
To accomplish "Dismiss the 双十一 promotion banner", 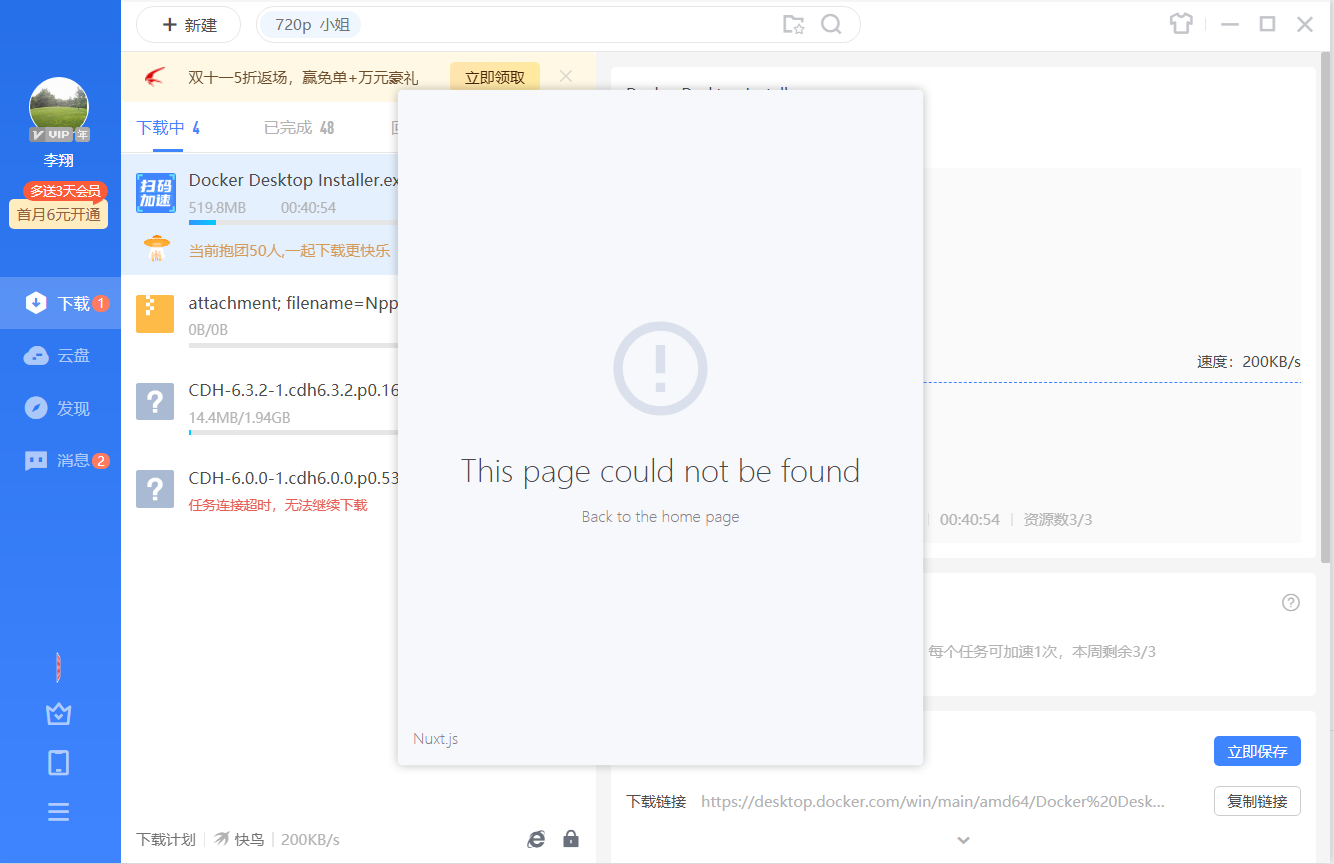I will [x=566, y=77].
